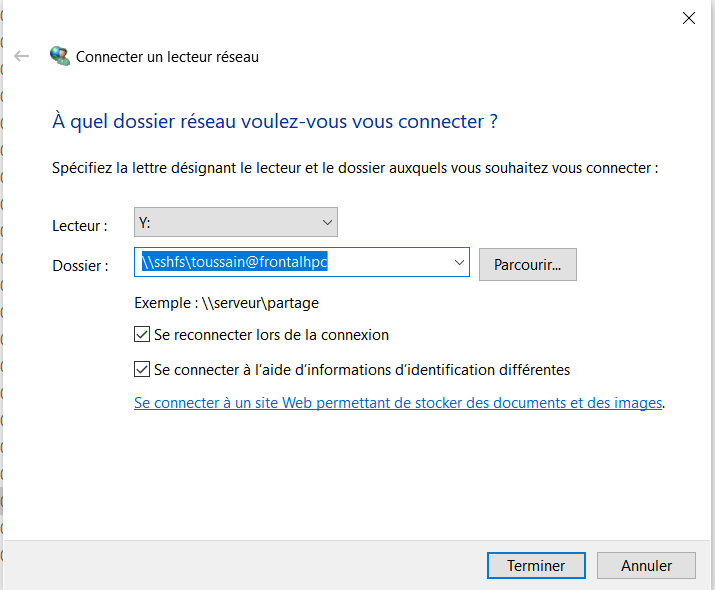Screen dimensions: 715x590
Task: Click the 'Connecter un lecteur réseau' title text
Action: [167, 57]
